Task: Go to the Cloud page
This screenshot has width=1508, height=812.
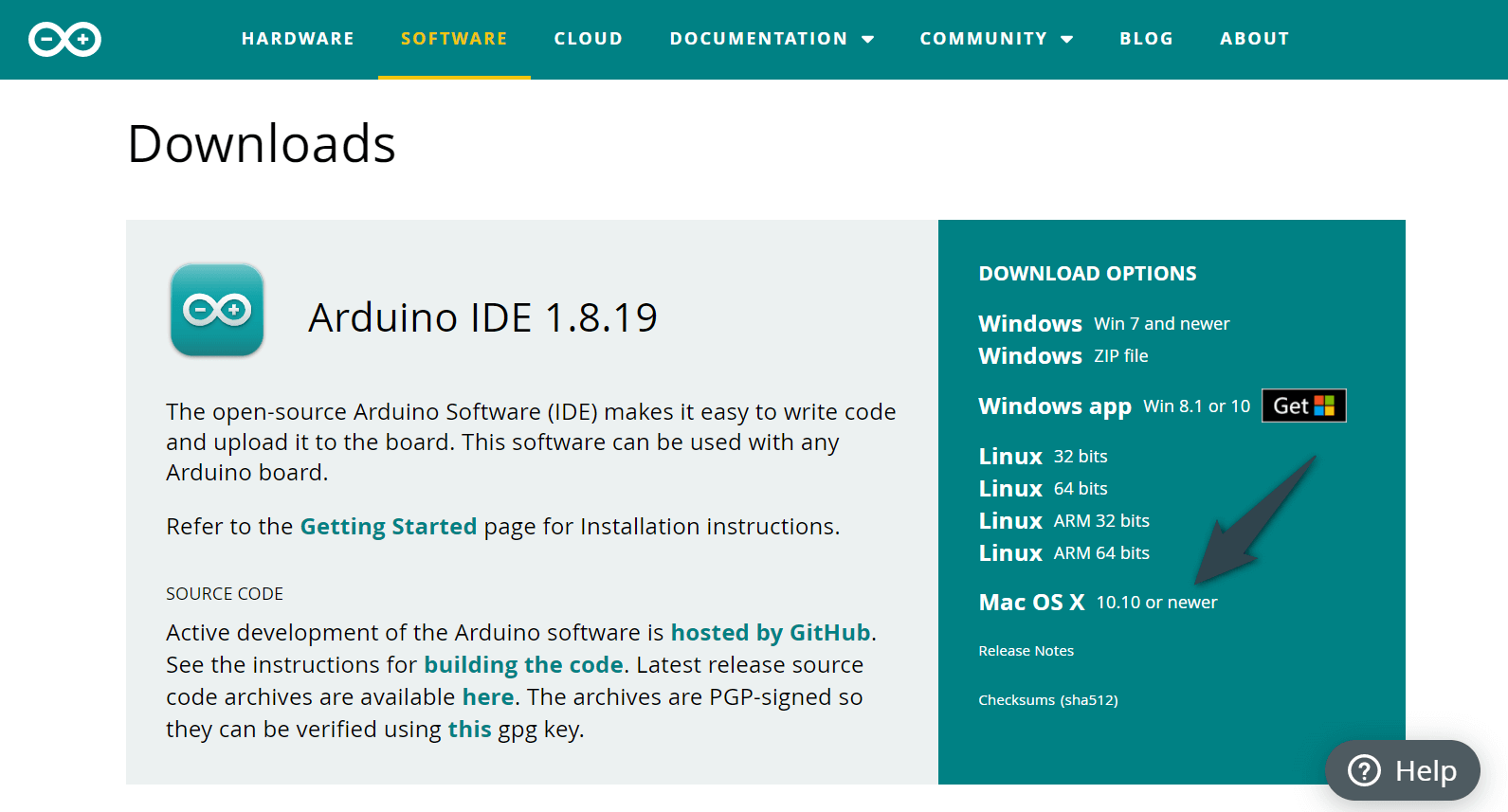Action: point(589,39)
